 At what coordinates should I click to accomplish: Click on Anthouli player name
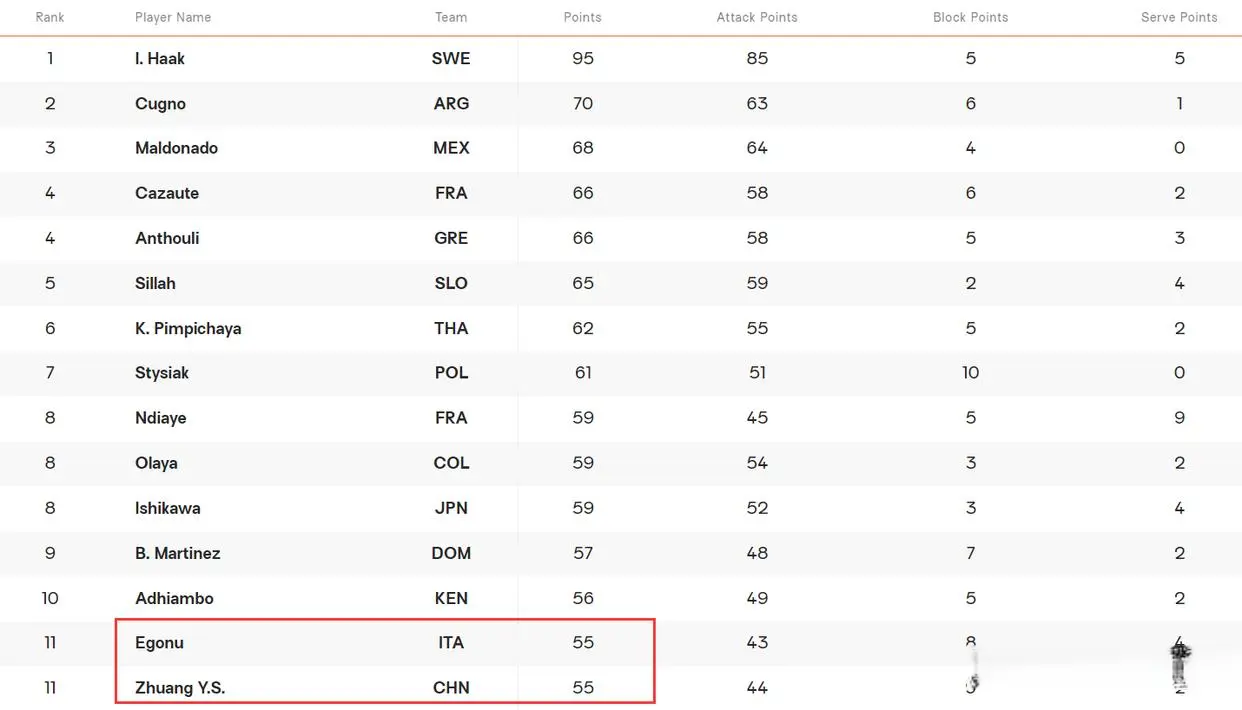[x=167, y=238]
